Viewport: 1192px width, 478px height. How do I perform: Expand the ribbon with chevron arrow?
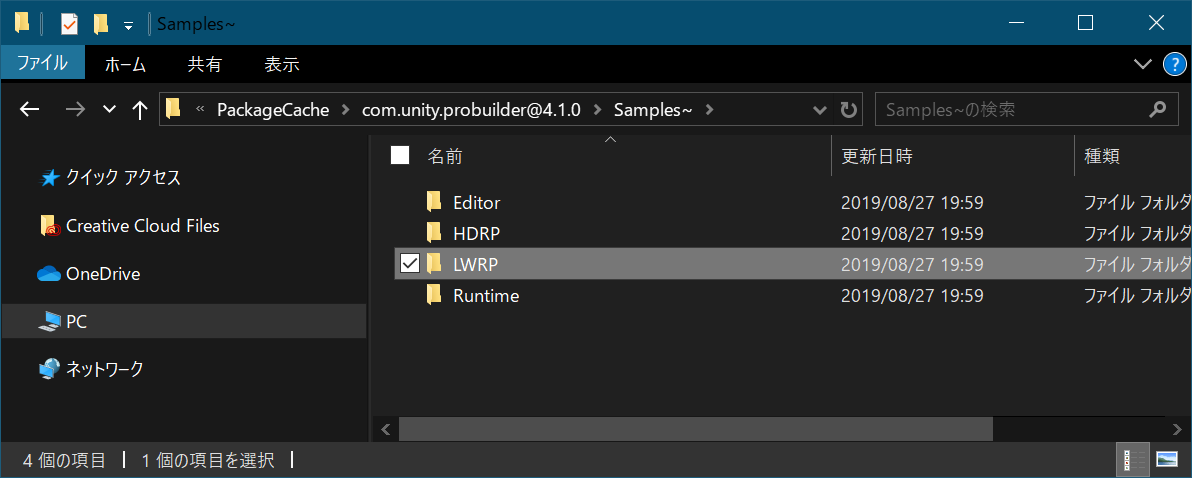[1143, 65]
